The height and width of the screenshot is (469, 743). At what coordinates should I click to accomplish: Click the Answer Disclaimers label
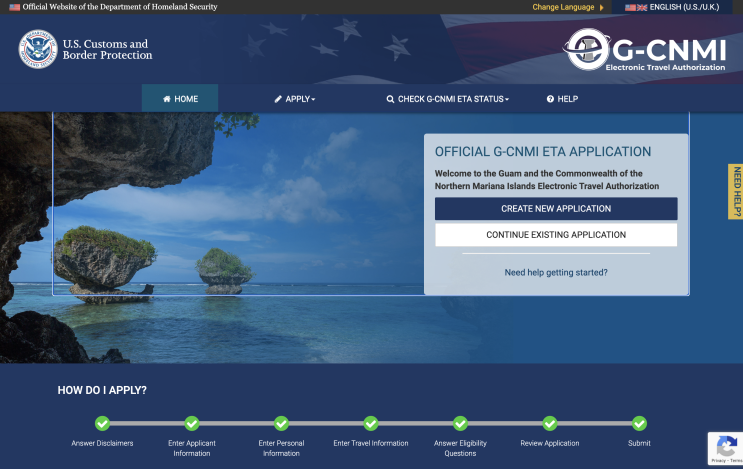click(102, 443)
